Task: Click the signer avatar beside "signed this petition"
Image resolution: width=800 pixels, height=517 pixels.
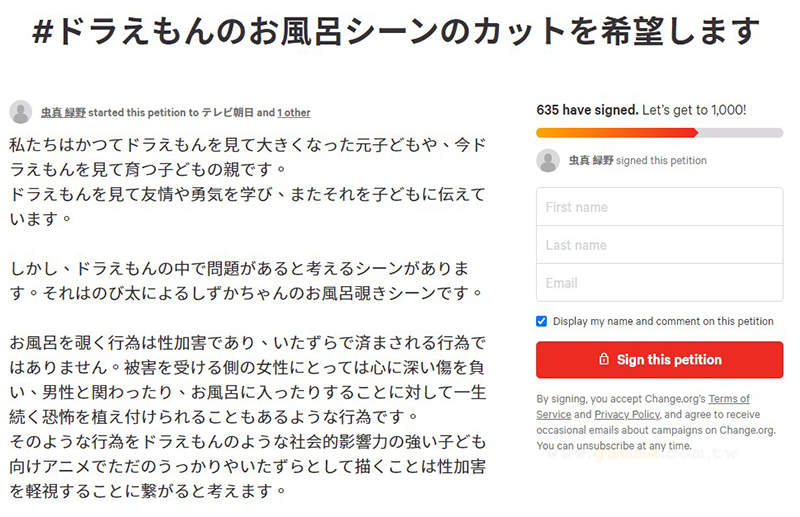Action: (x=548, y=160)
